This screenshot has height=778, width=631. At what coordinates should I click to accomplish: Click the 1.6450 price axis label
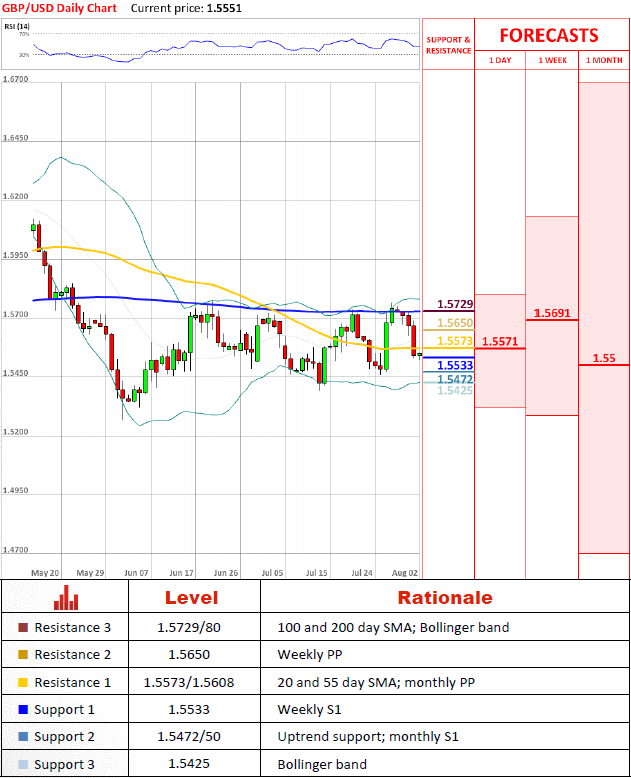[15, 137]
